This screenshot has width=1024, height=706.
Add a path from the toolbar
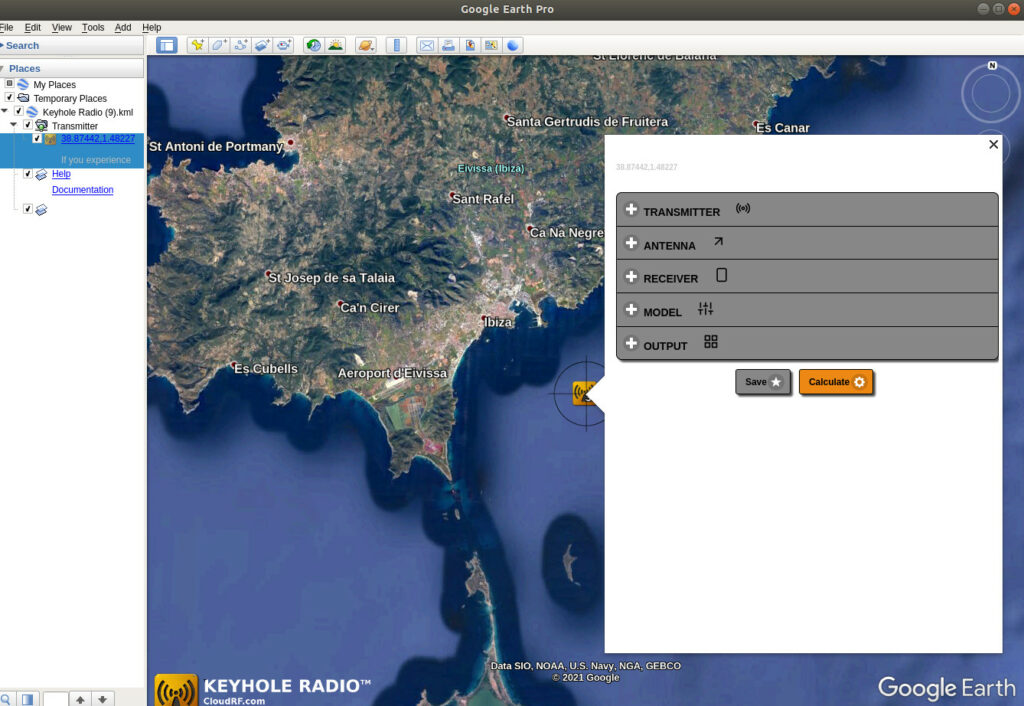tap(240, 45)
